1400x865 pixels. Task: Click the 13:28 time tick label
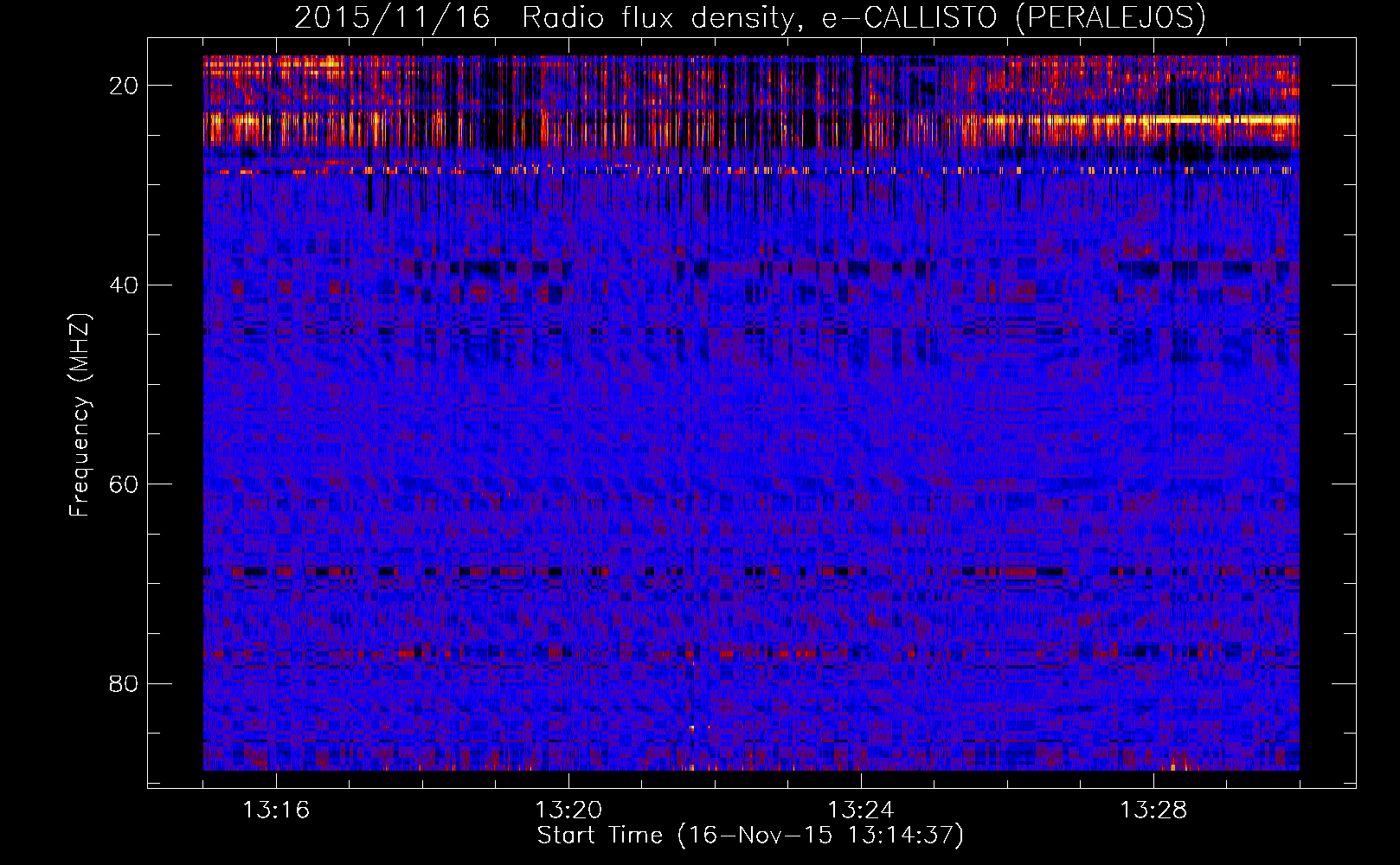click(1153, 811)
